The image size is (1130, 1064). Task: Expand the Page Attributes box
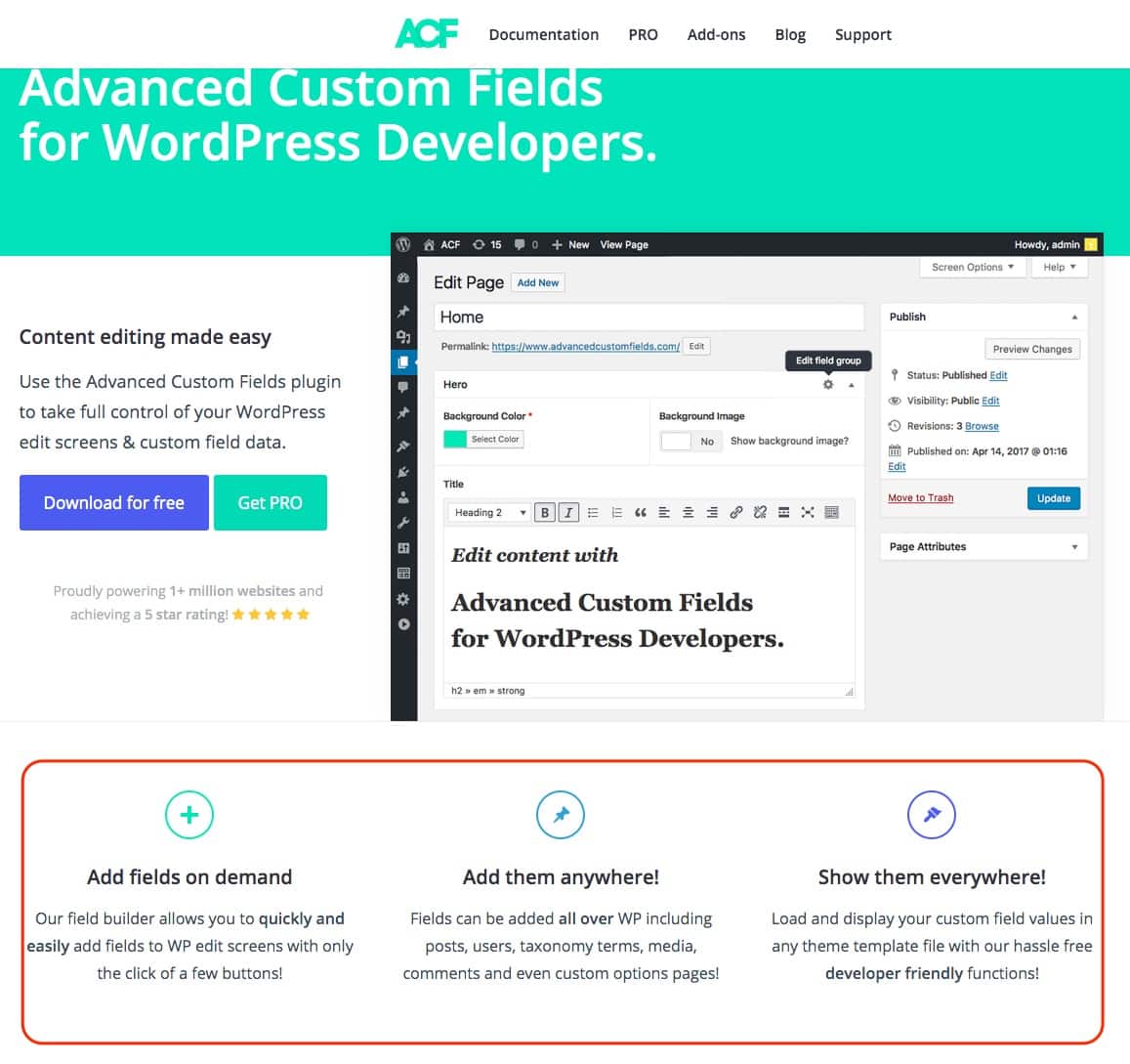pos(1074,547)
